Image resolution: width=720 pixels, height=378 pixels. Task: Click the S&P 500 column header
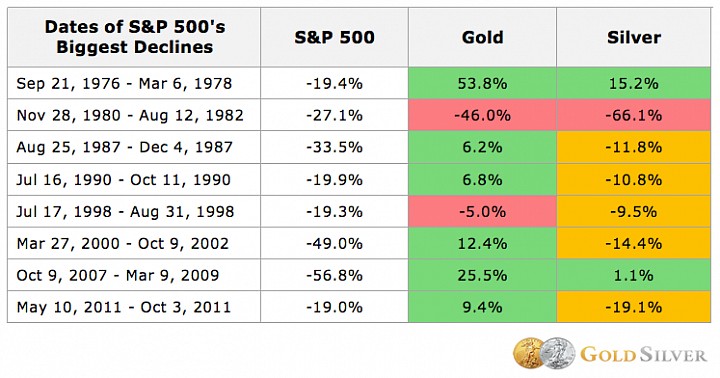[x=334, y=37]
